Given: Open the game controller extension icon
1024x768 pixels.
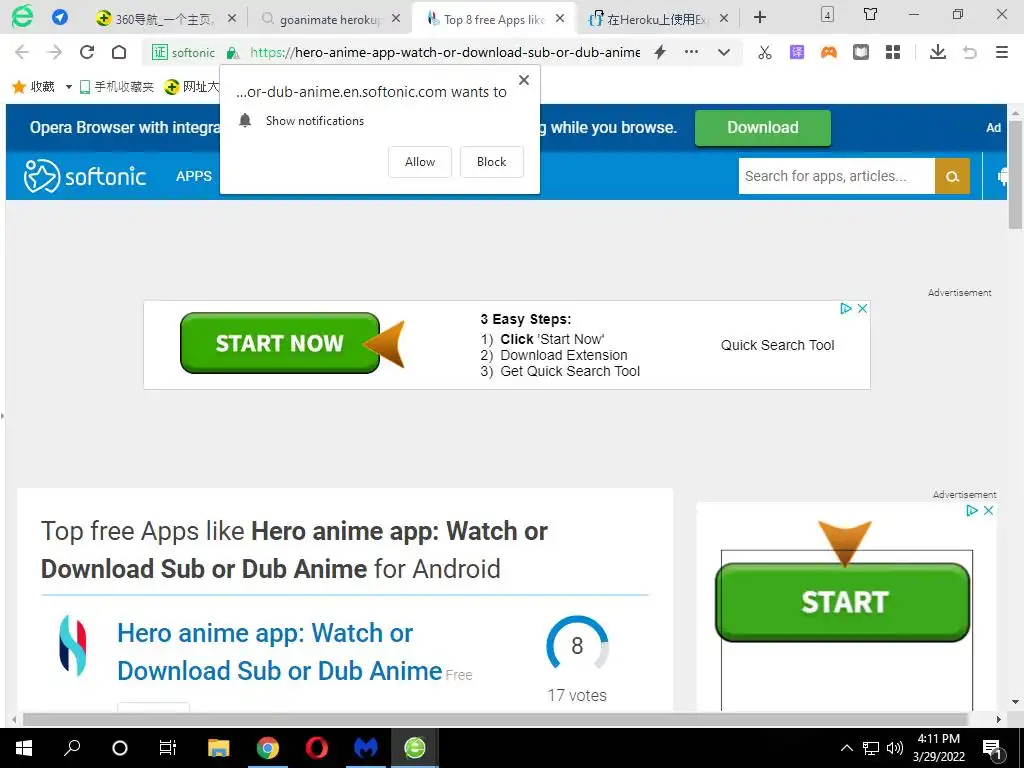Looking at the screenshot, I should [829, 52].
